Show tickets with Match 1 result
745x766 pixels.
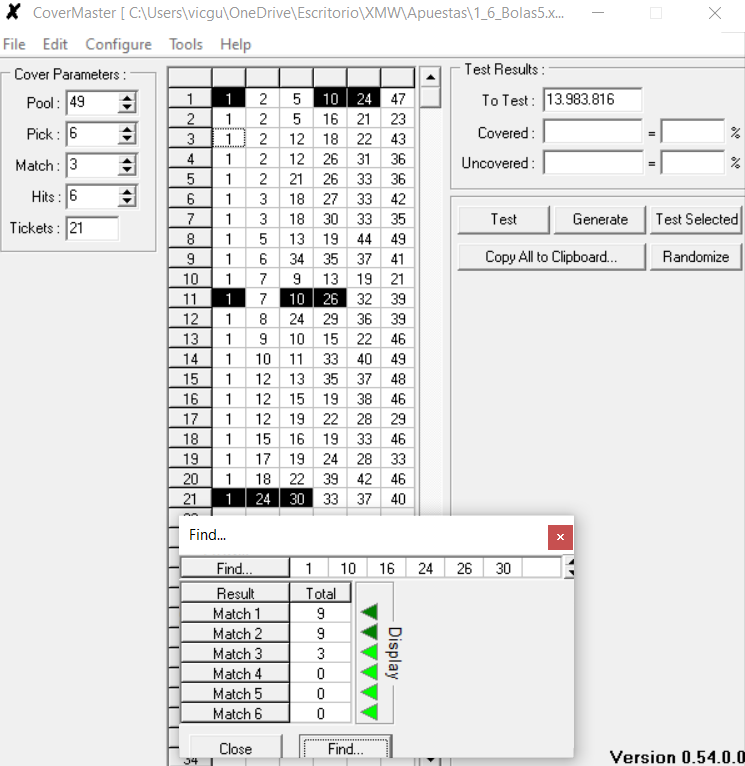pyautogui.click(x=369, y=613)
